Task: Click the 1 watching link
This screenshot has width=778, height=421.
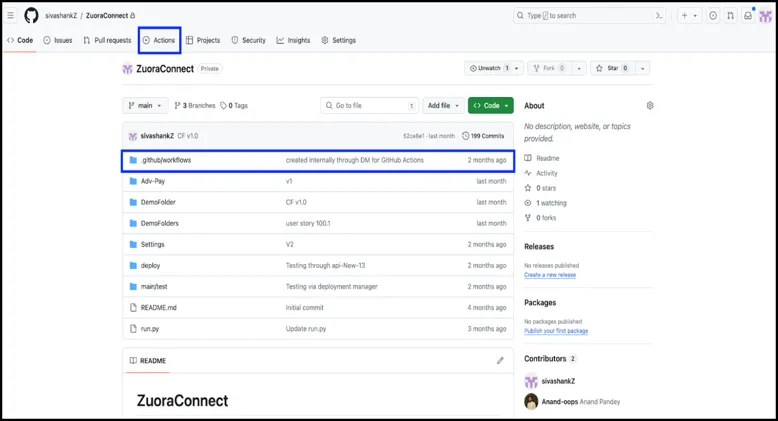Action: click(x=551, y=203)
